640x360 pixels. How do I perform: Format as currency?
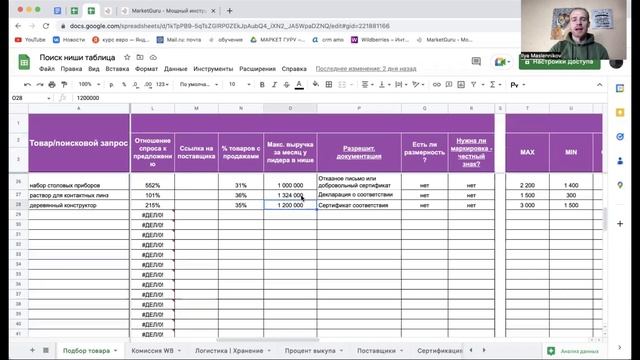pos(111,84)
